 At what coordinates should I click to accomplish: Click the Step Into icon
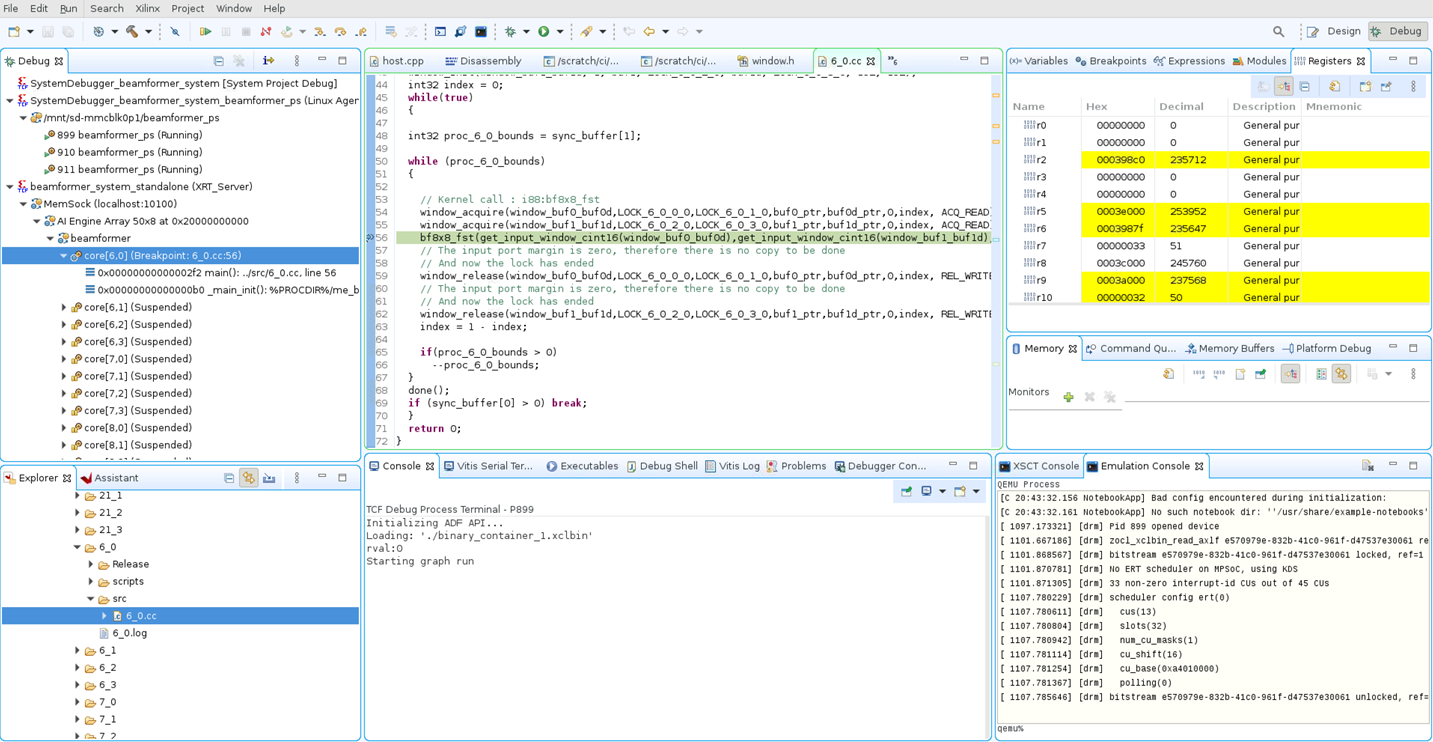[319, 32]
